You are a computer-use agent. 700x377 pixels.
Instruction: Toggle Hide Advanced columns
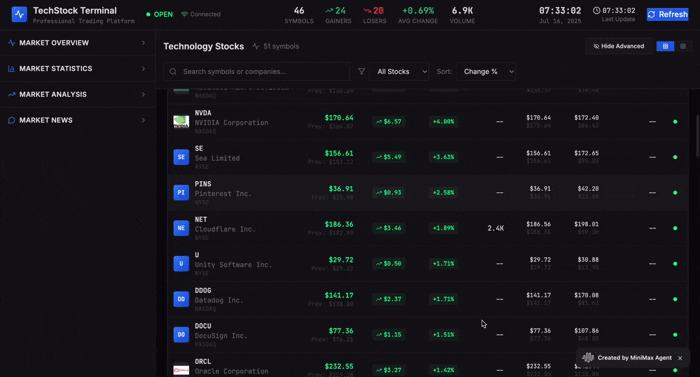point(619,46)
